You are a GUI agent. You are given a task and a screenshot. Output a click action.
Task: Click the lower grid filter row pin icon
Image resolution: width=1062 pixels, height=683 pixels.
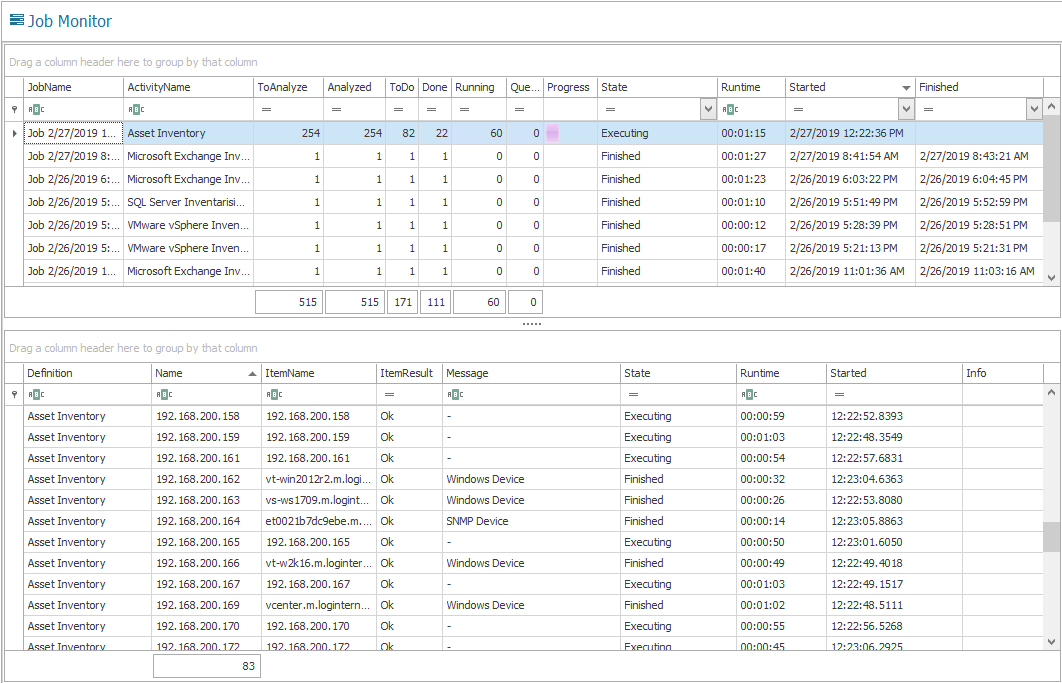[x=14, y=394]
